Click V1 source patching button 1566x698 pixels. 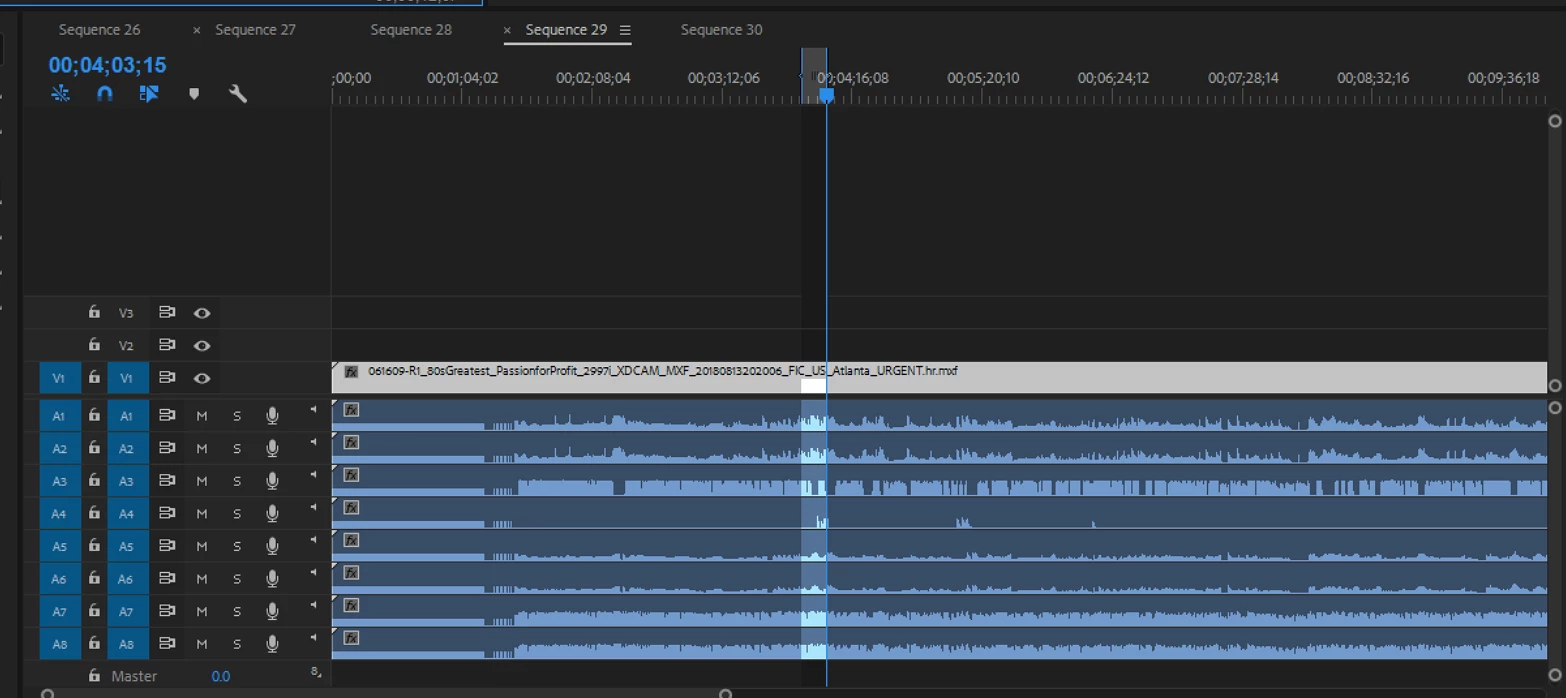(x=59, y=378)
